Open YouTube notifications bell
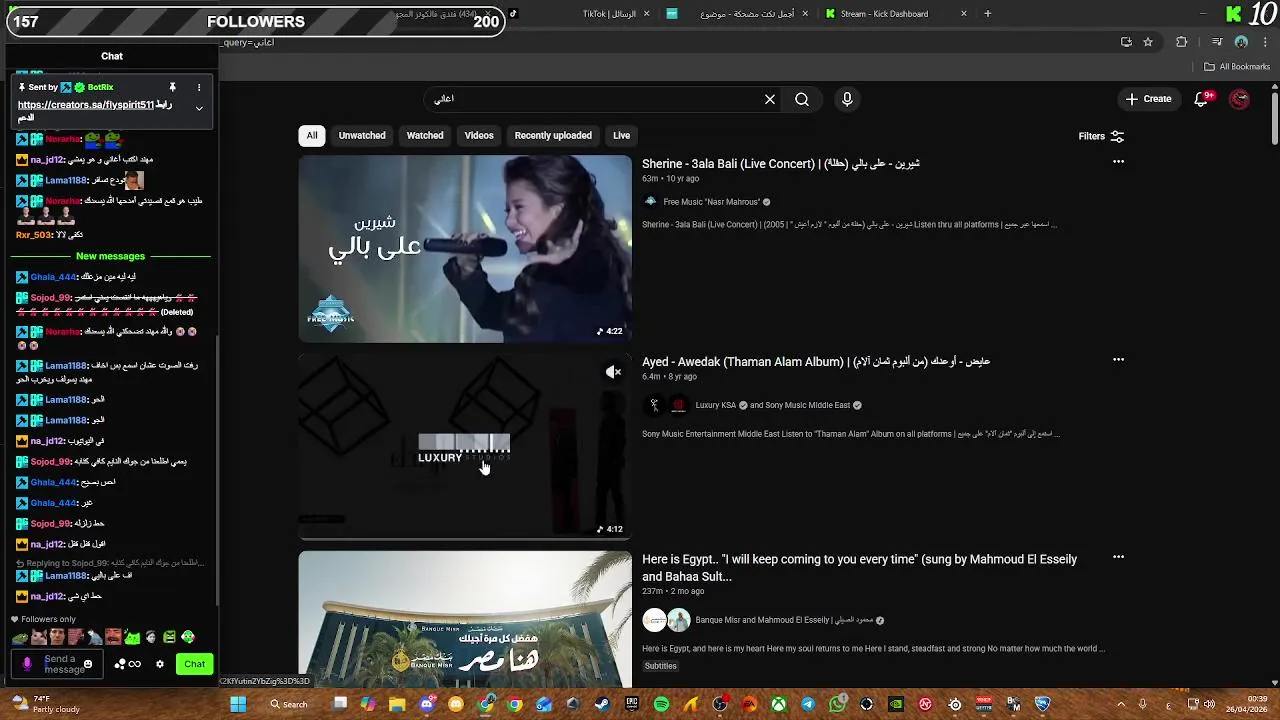Screen dimensions: 1280x720 [1203, 99]
